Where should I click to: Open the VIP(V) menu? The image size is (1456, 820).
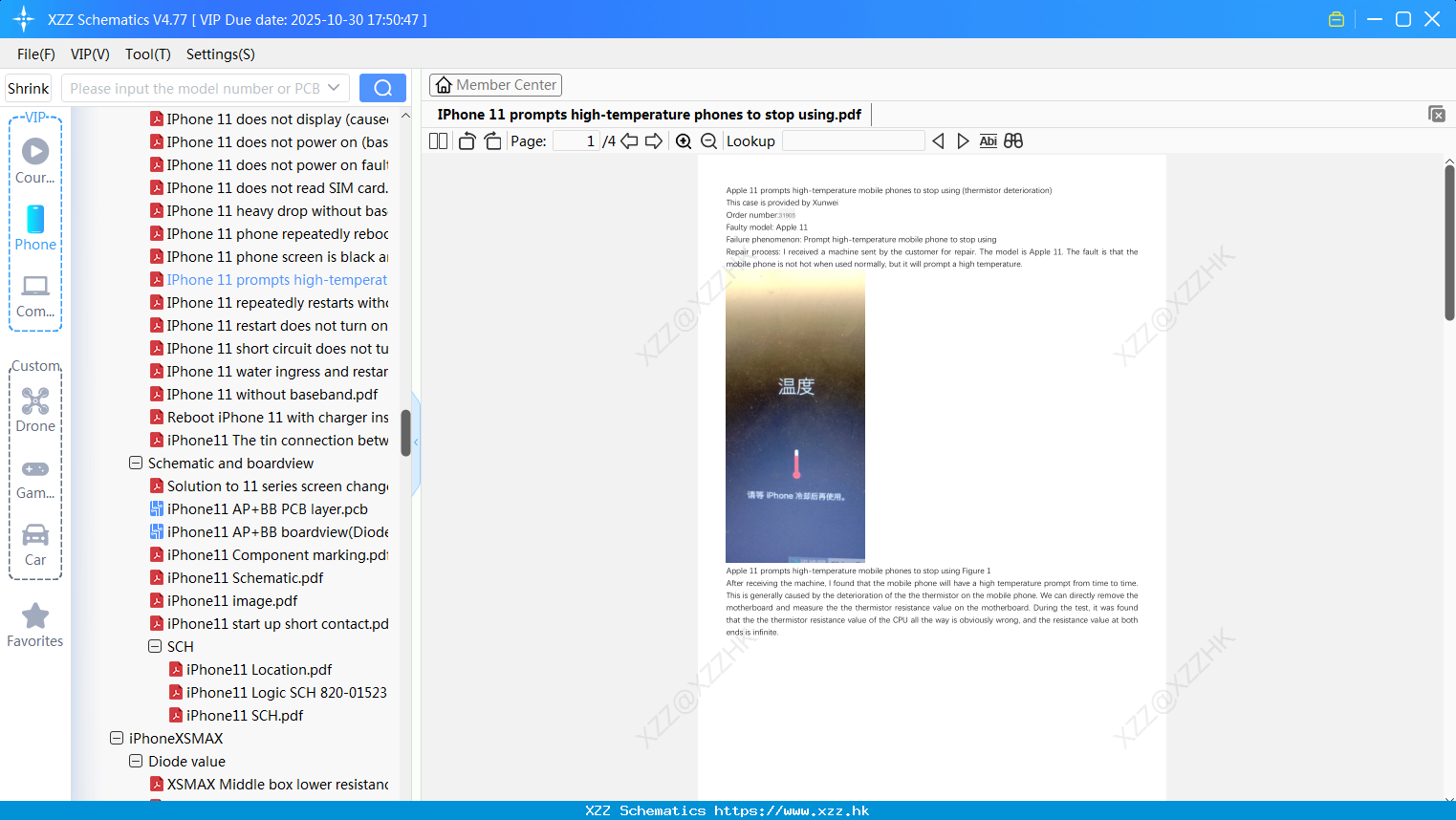90,54
